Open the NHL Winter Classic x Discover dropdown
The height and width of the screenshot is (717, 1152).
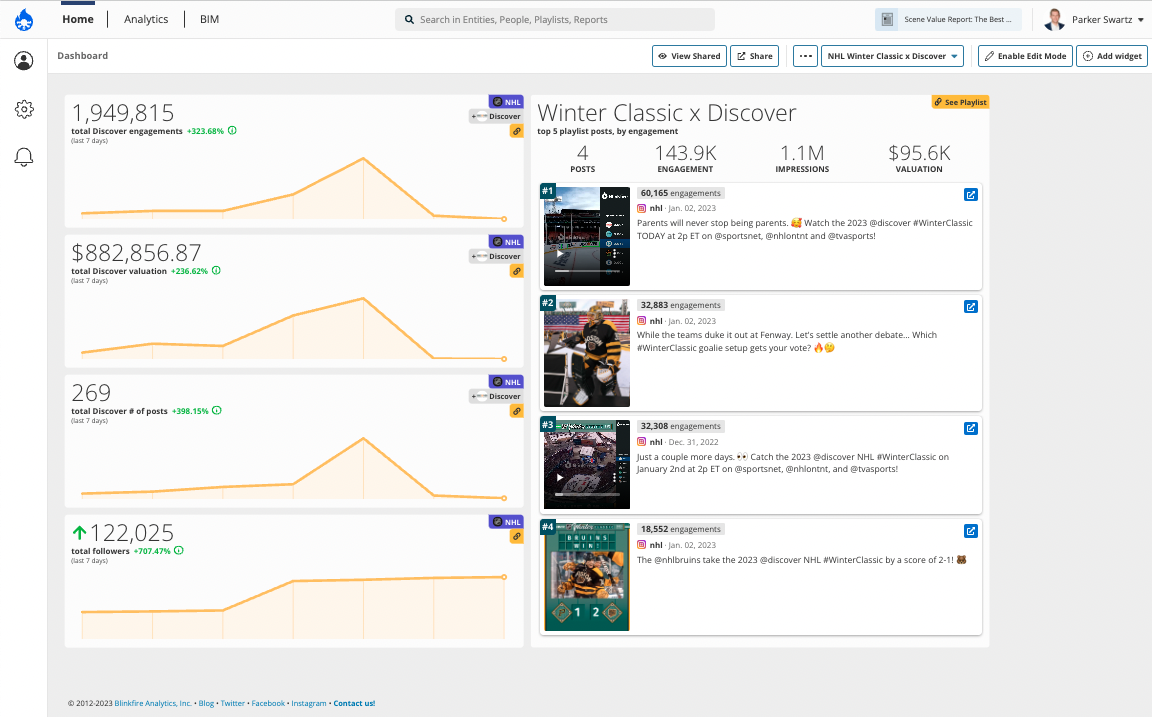coord(892,56)
